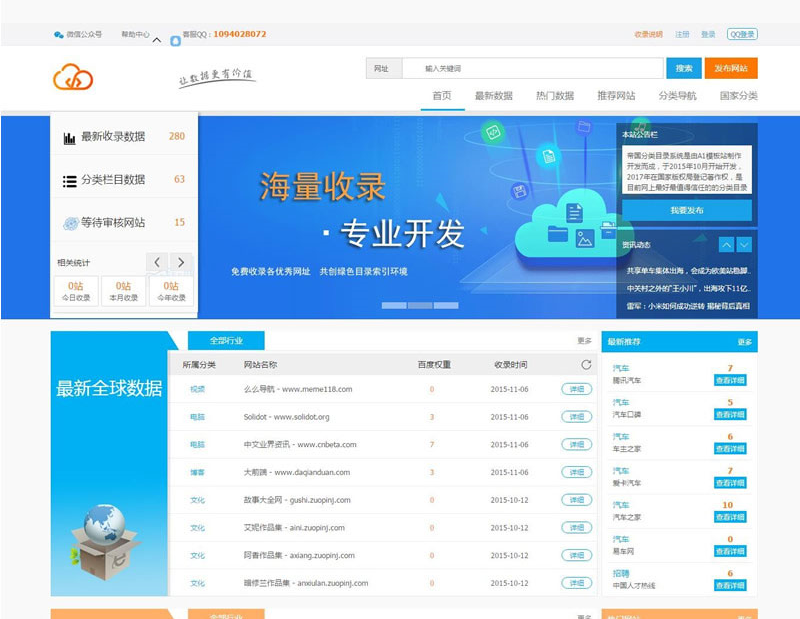The height and width of the screenshot is (619, 800).
Task: Click the statistics panel right arrow
Action: coord(180,262)
